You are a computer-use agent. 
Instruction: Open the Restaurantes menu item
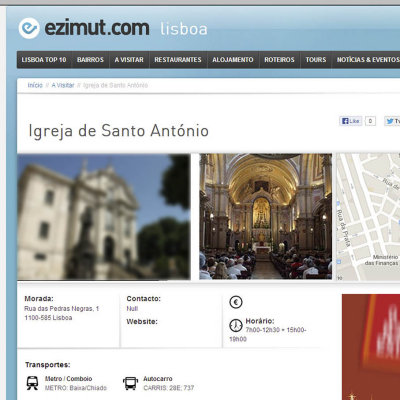click(x=178, y=60)
